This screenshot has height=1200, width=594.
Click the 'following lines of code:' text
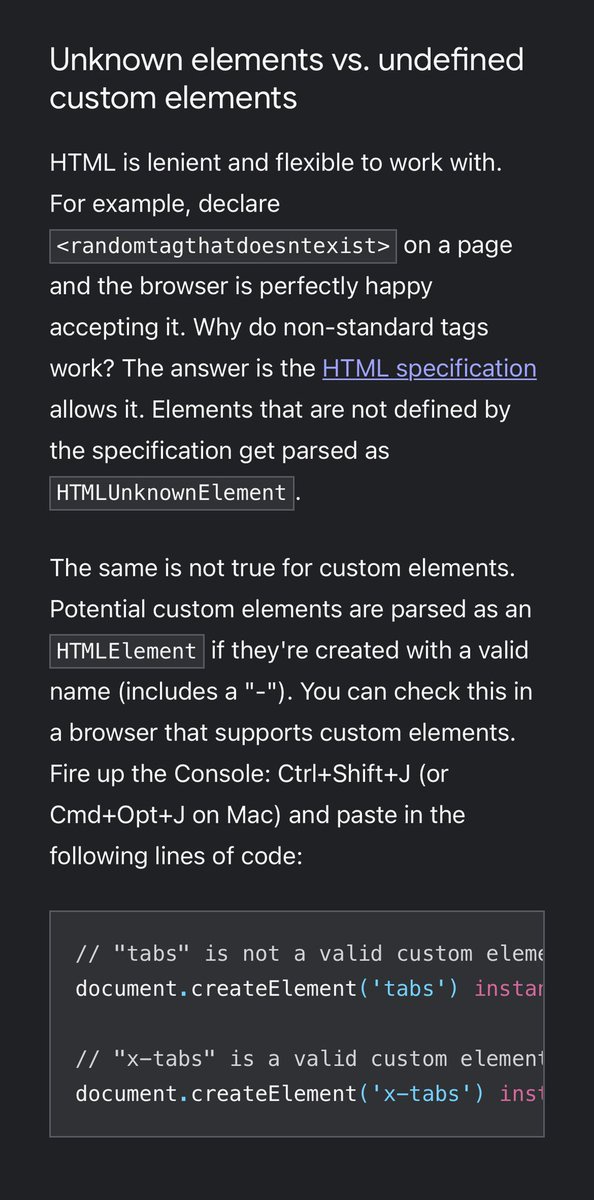click(x=176, y=857)
